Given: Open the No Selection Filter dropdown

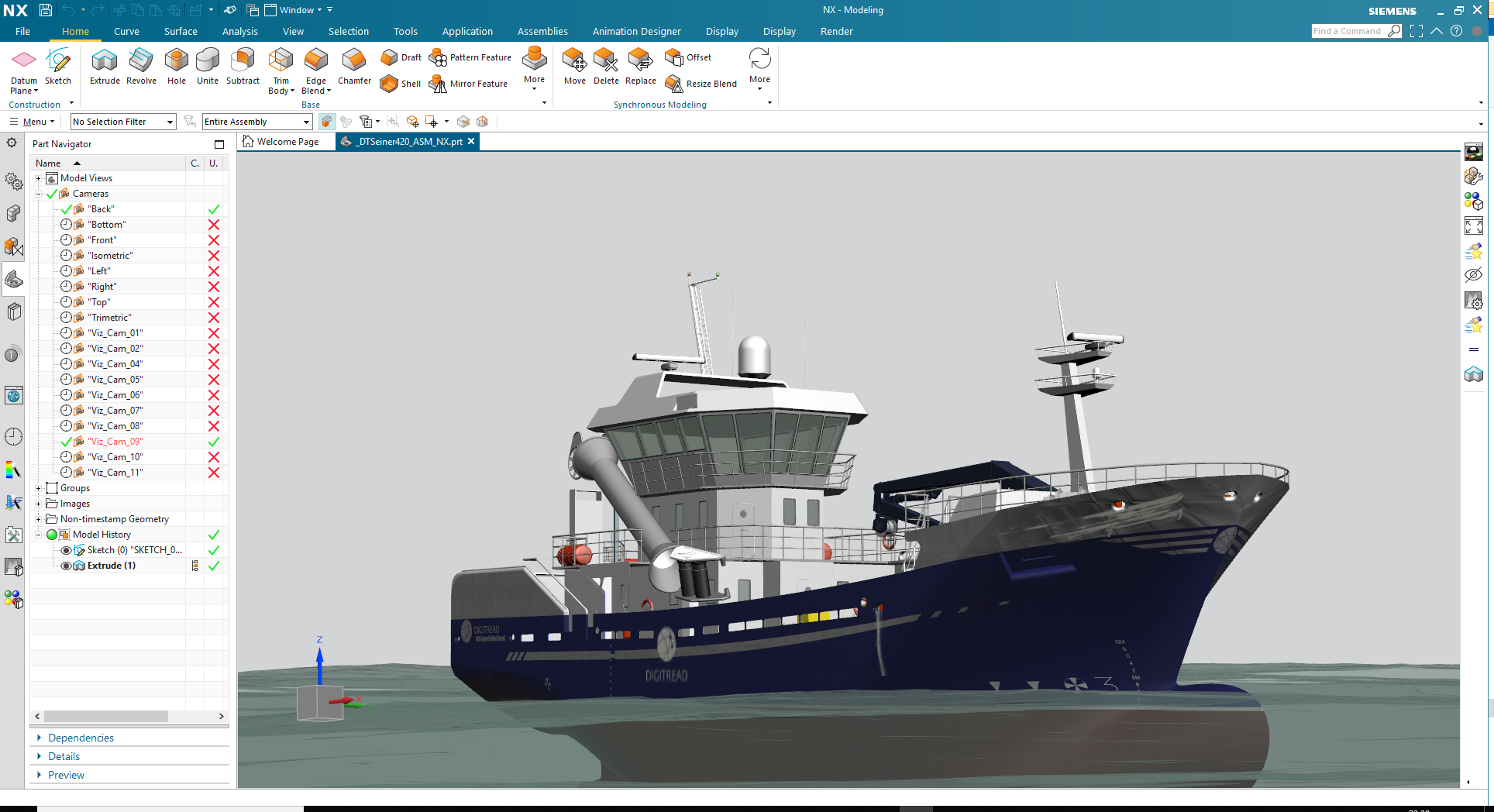Looking at the screenshot, I should click(x=122, y=122).
